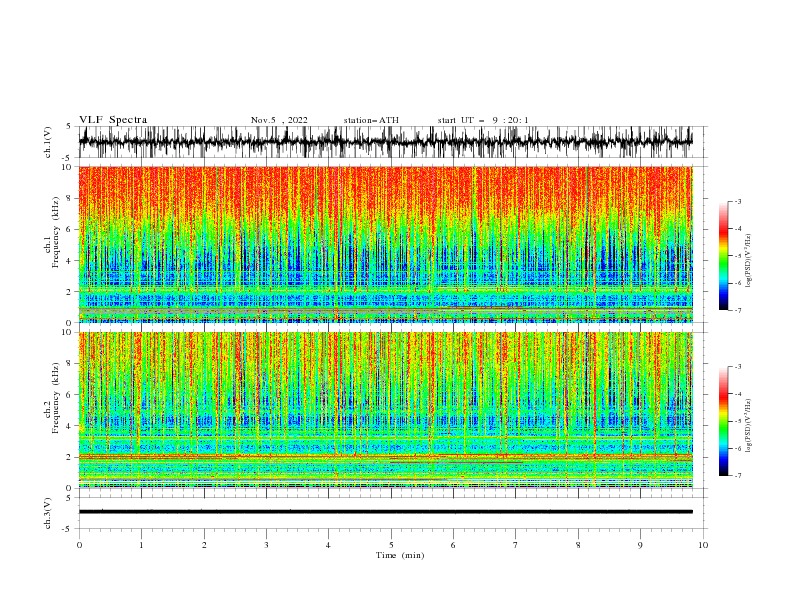Click inside the ch.1 spectrogram panel
The image size is (792, 612).
385,244
